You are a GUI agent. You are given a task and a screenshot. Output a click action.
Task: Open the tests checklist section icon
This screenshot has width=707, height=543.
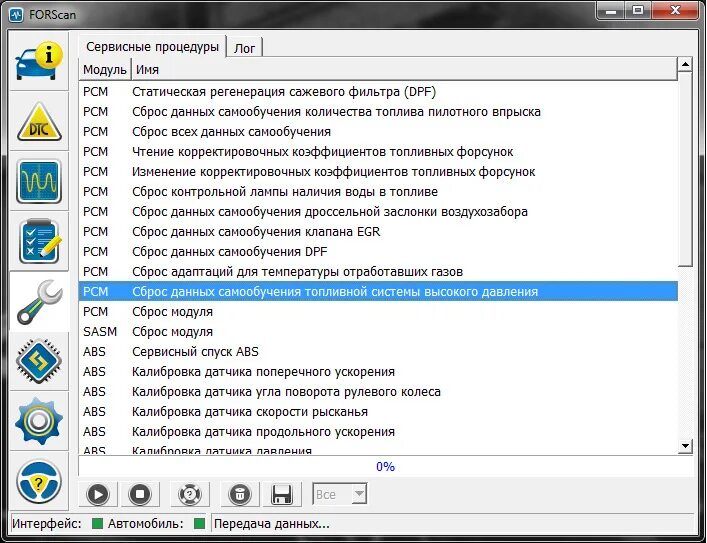point(39,241)
